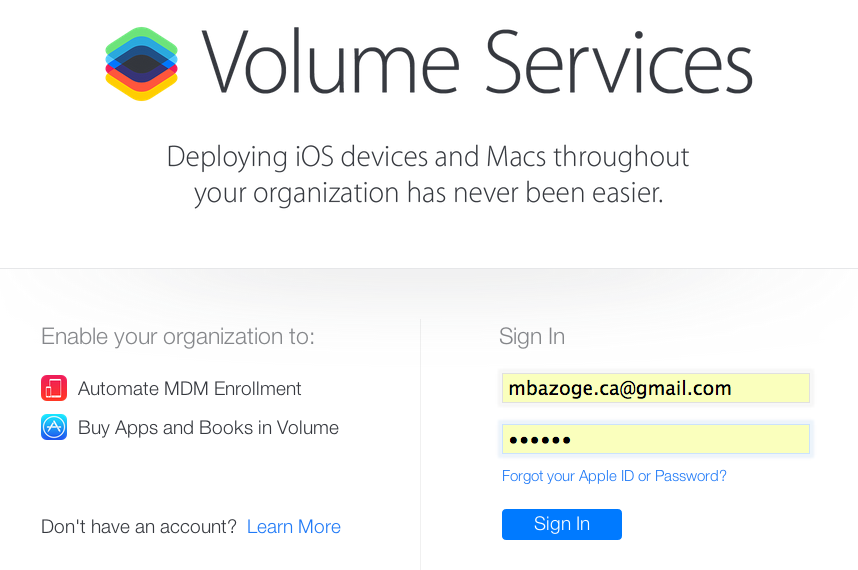Click the Volume Services title text
The height and width of the screenshot is (570, 858).
[477, 63]
